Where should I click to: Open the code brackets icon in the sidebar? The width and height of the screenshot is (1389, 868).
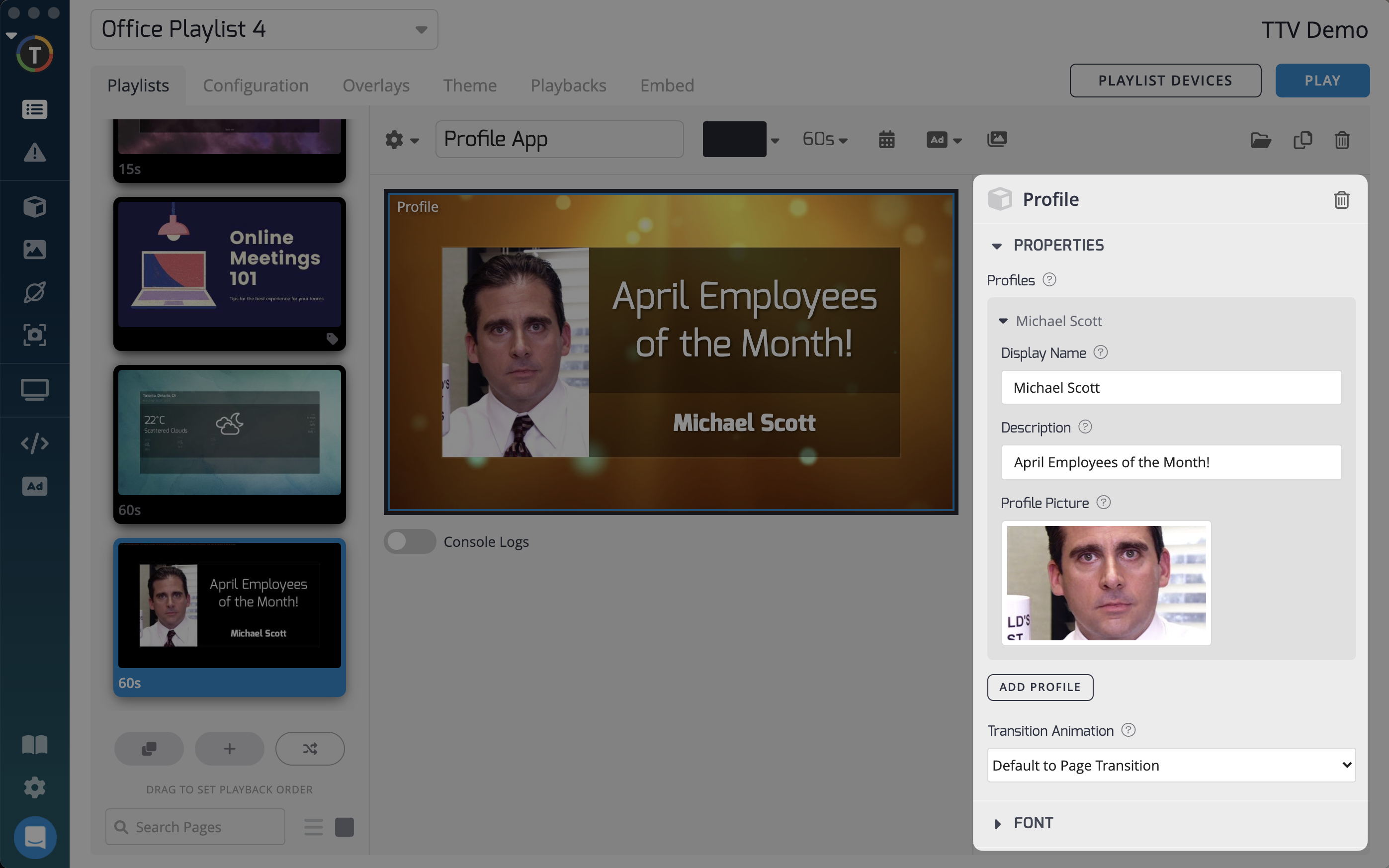click(x=34, y=443)
